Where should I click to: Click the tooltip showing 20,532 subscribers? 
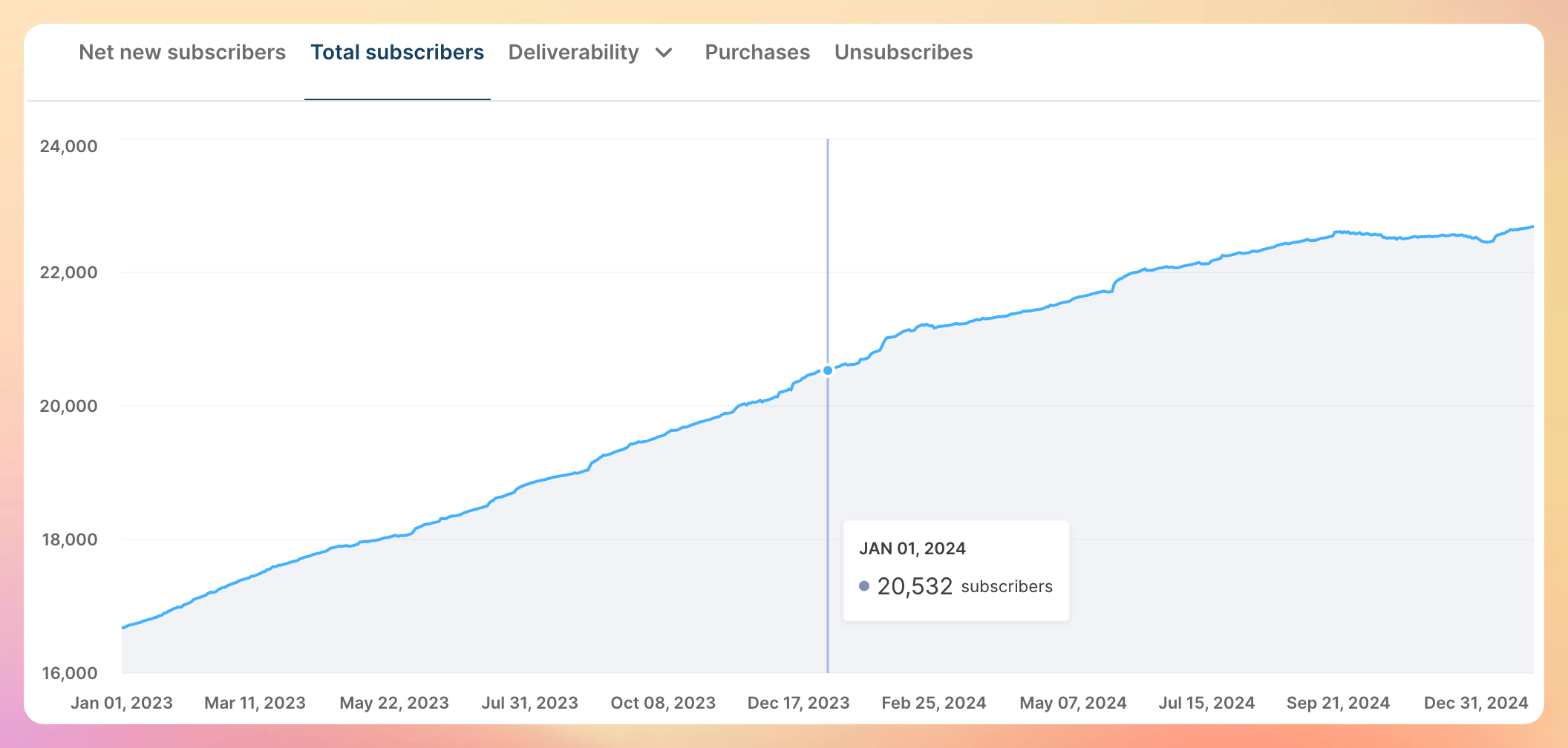pos(956,568)
